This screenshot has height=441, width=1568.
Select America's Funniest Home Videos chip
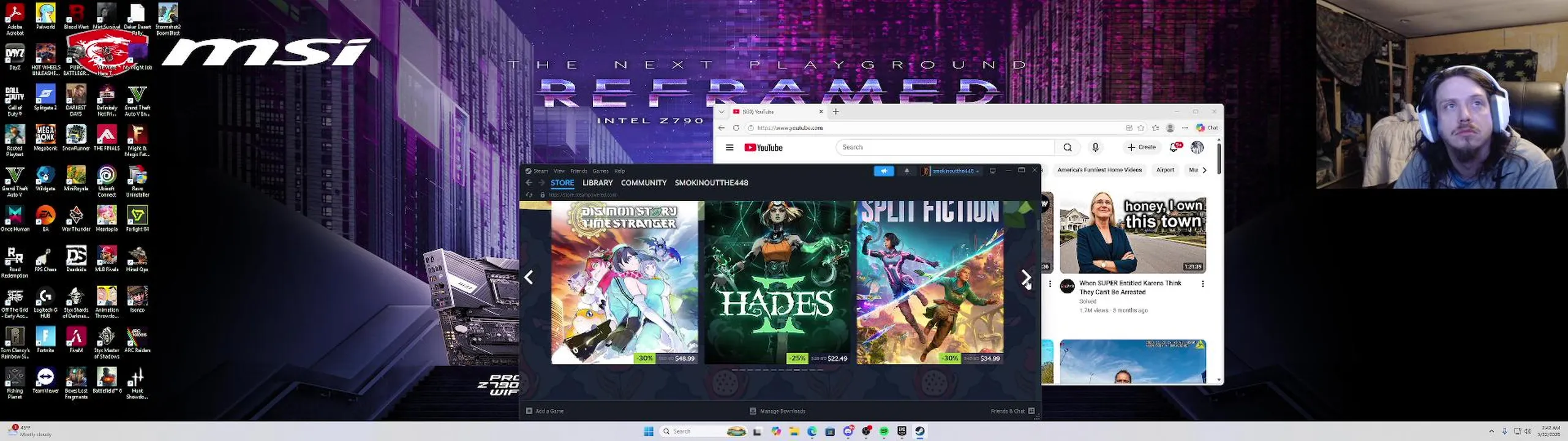(1099, 170)
